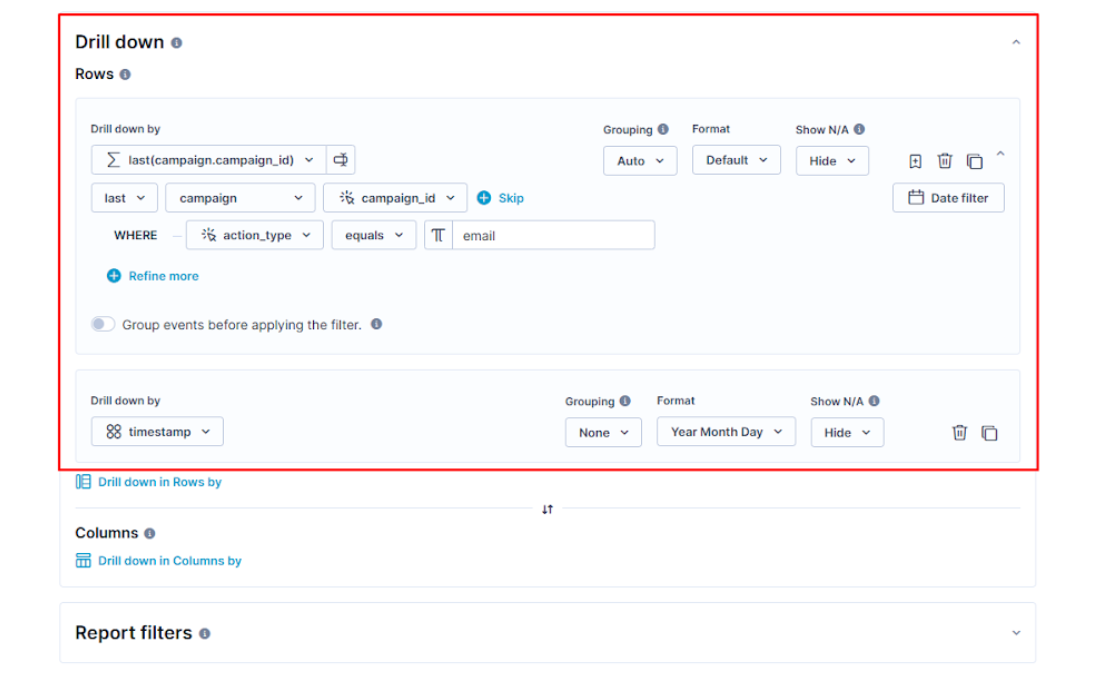
Task: Duplicate the timestamp drill down row
Action: tap(989, 433)
